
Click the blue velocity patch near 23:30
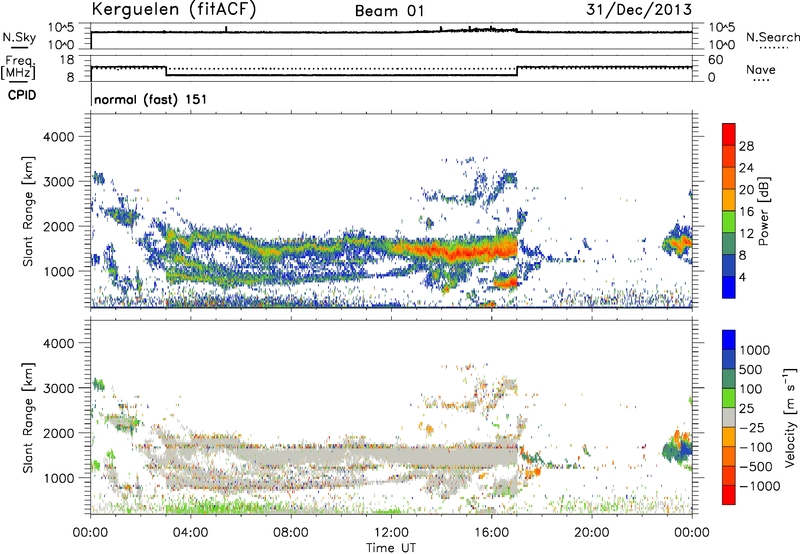click(686, 450)
